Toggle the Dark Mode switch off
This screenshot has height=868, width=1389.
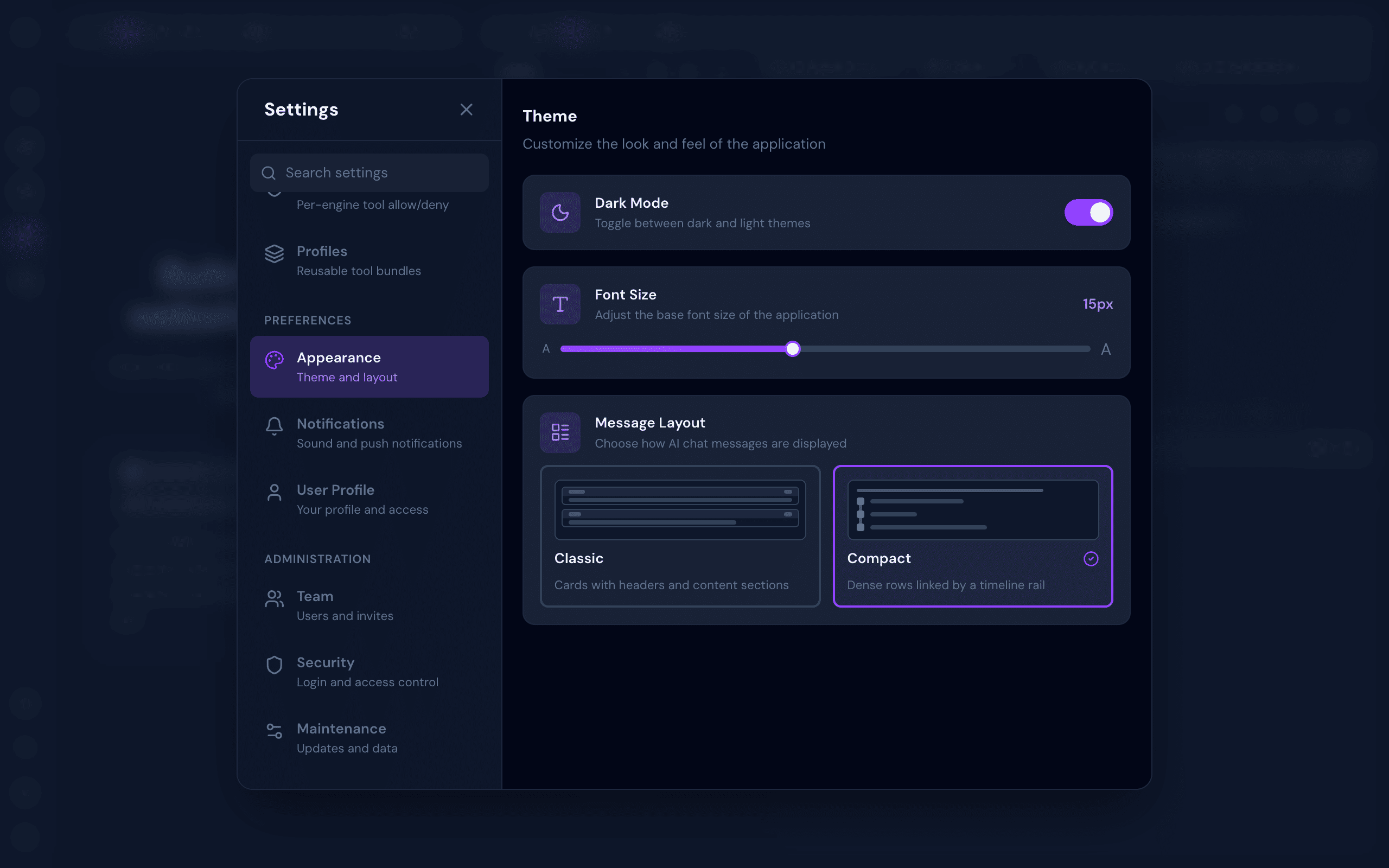pyautogui.click(x=1088, y=213)
